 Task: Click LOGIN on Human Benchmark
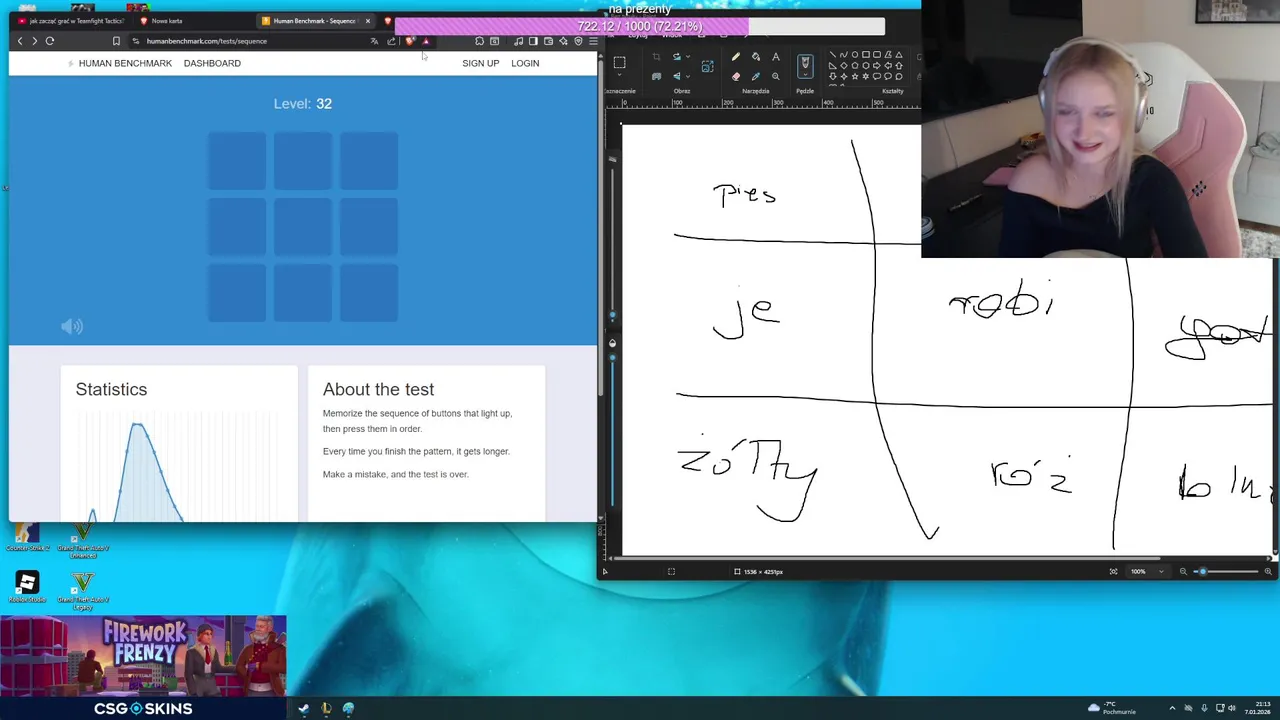pos(525,63)
